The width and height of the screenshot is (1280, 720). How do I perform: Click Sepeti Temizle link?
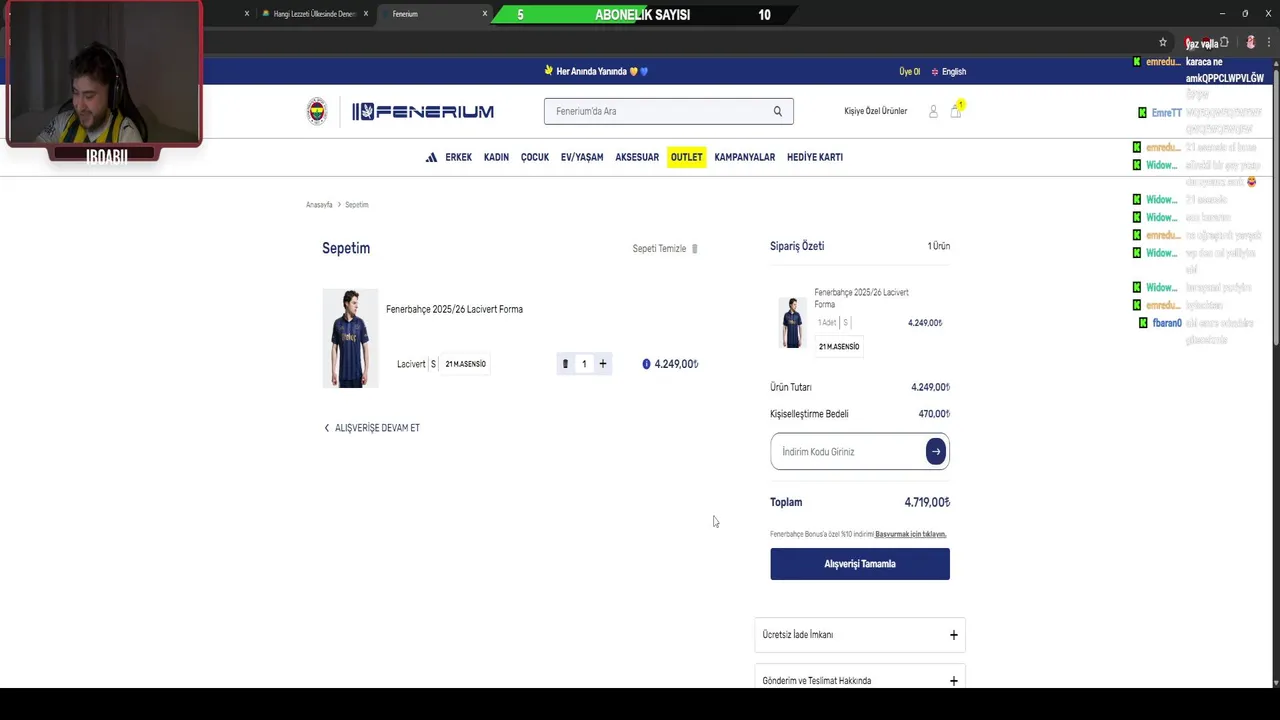pos(659,249)
